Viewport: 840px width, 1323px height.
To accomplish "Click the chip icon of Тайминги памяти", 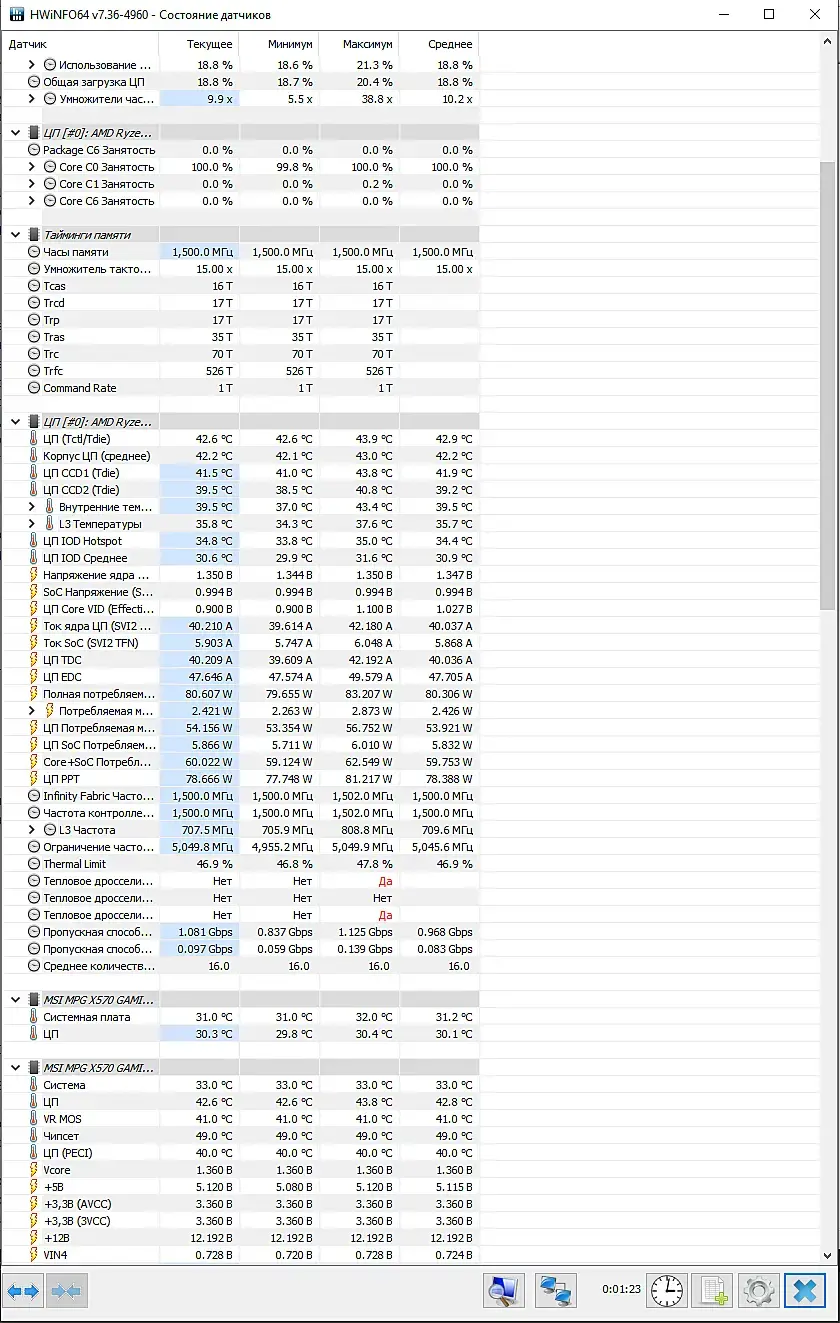I will (34, 235).
